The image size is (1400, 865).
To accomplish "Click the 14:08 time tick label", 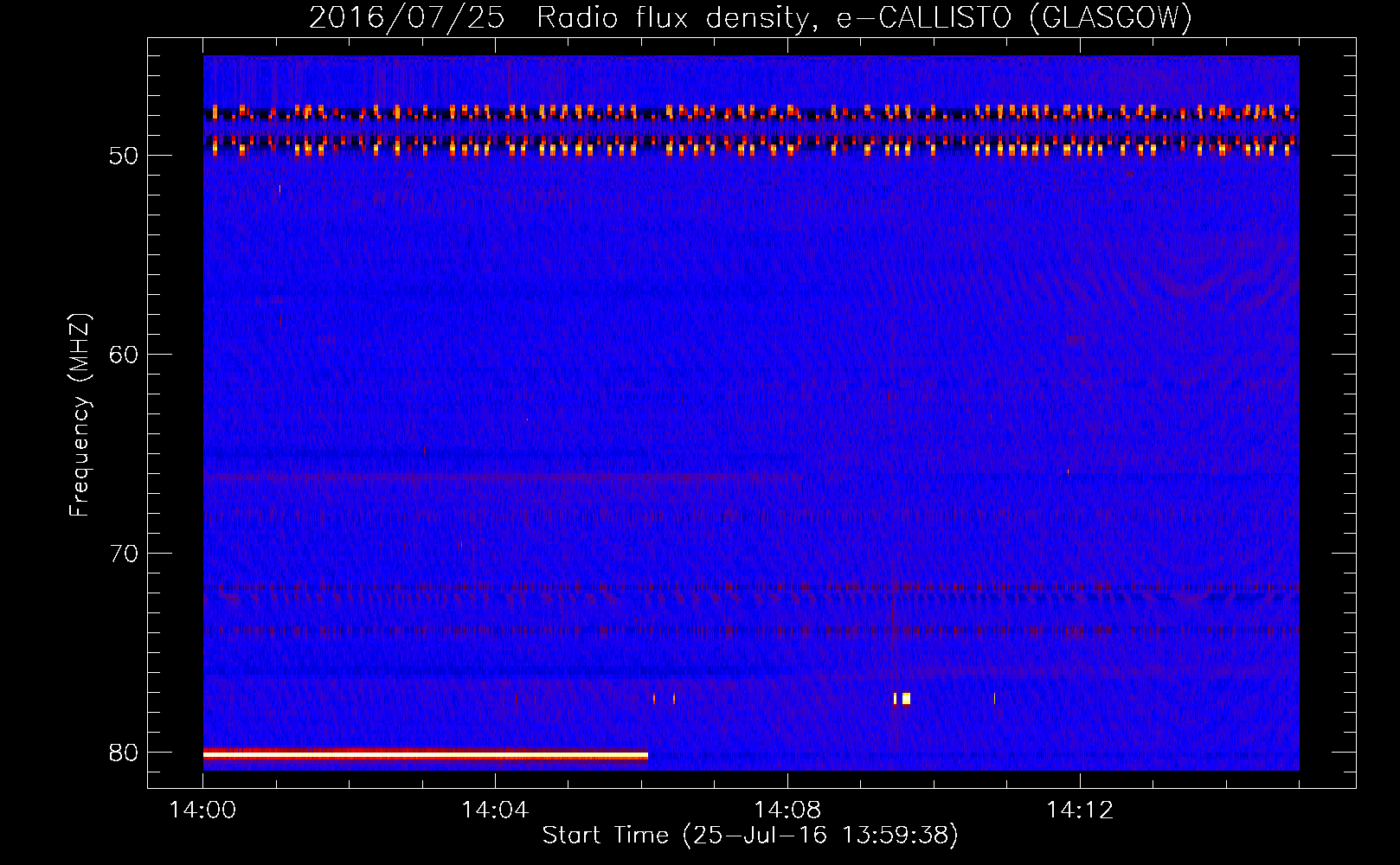I will tap(787, 811).
